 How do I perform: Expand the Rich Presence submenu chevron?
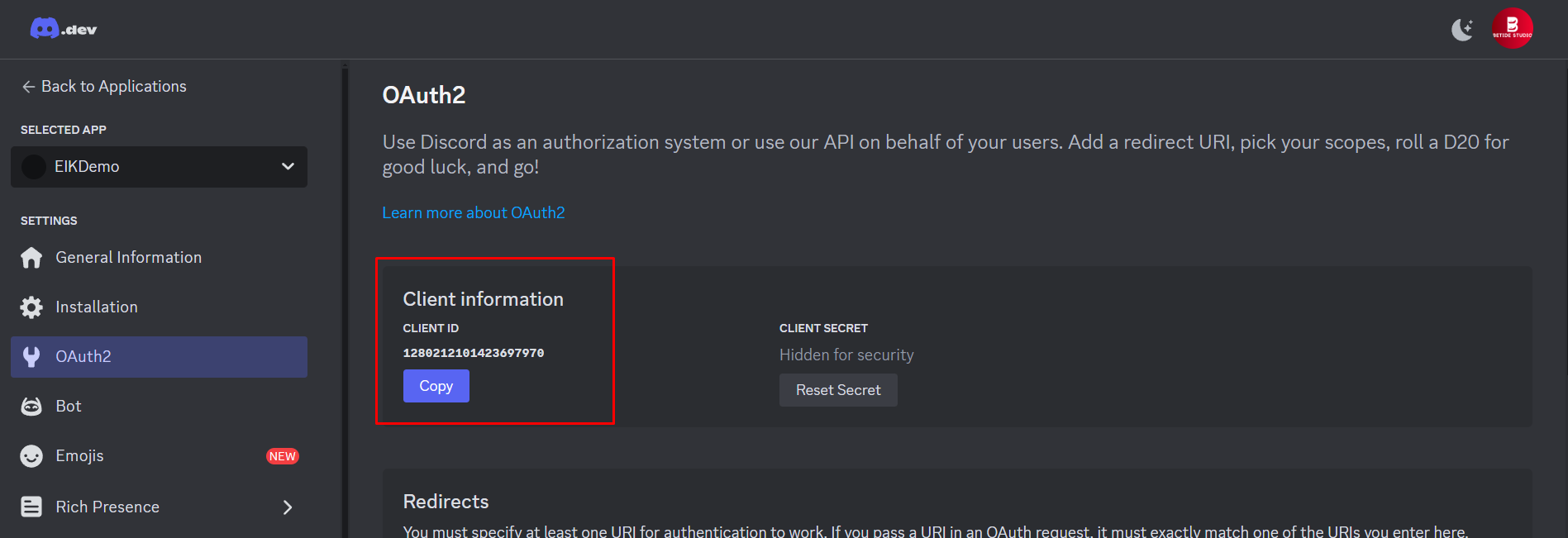[288, 507]
